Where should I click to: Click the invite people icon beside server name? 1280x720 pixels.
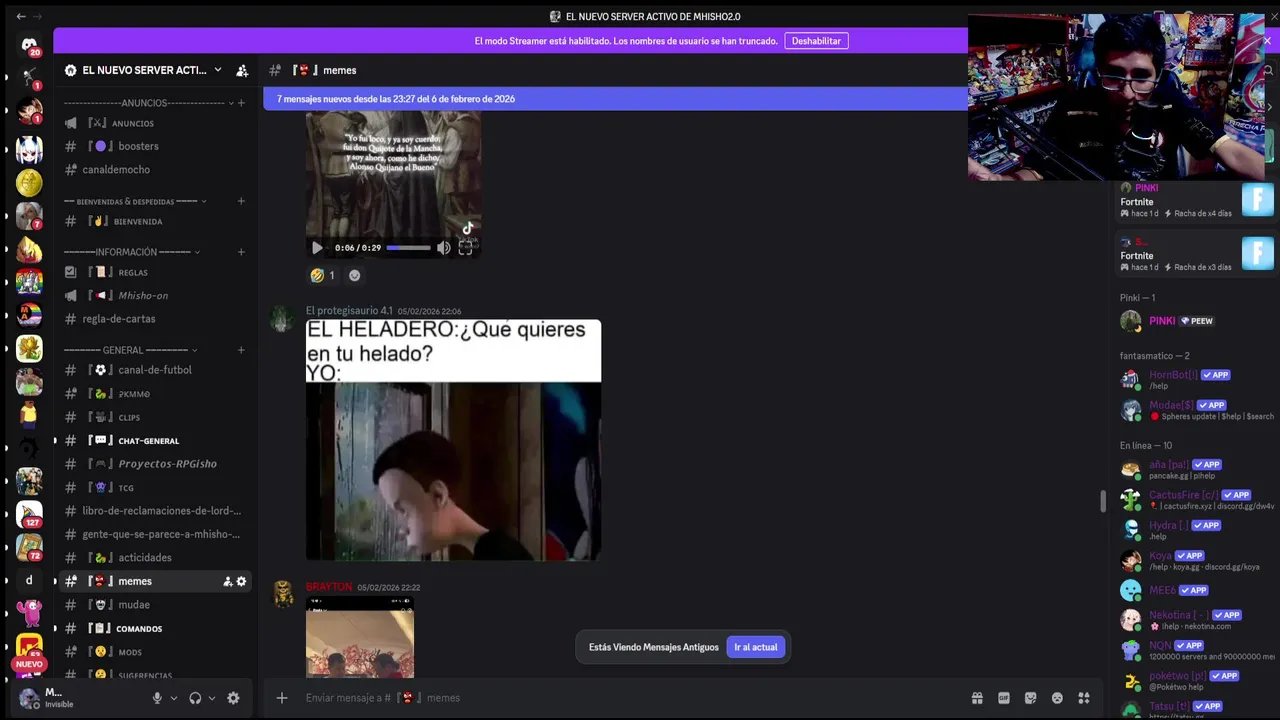pos(242,70)
